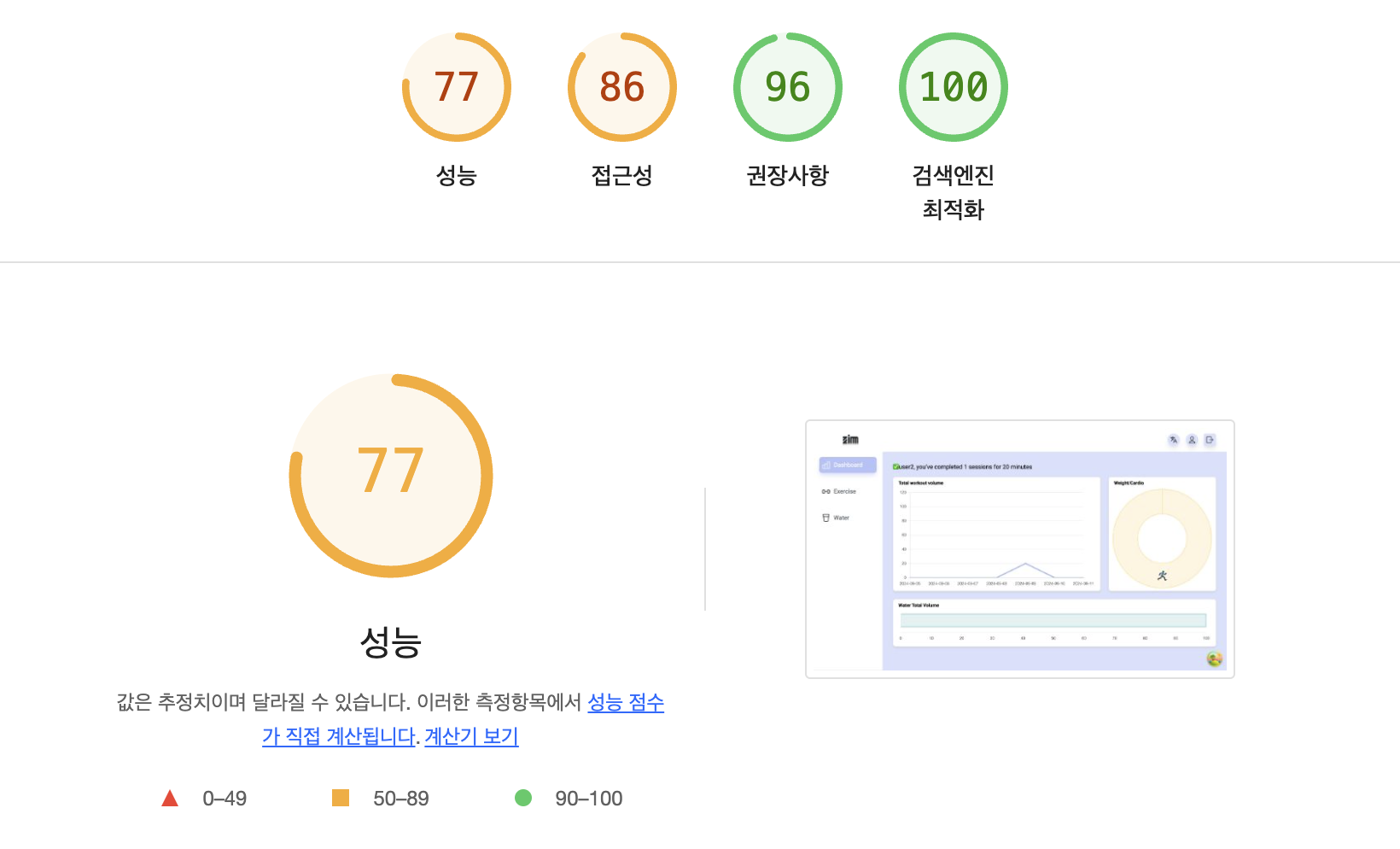Select the 권장사항 category label
Viewport: 1400px width, 849px height.
pyautogui.click(x=788, y=175)
